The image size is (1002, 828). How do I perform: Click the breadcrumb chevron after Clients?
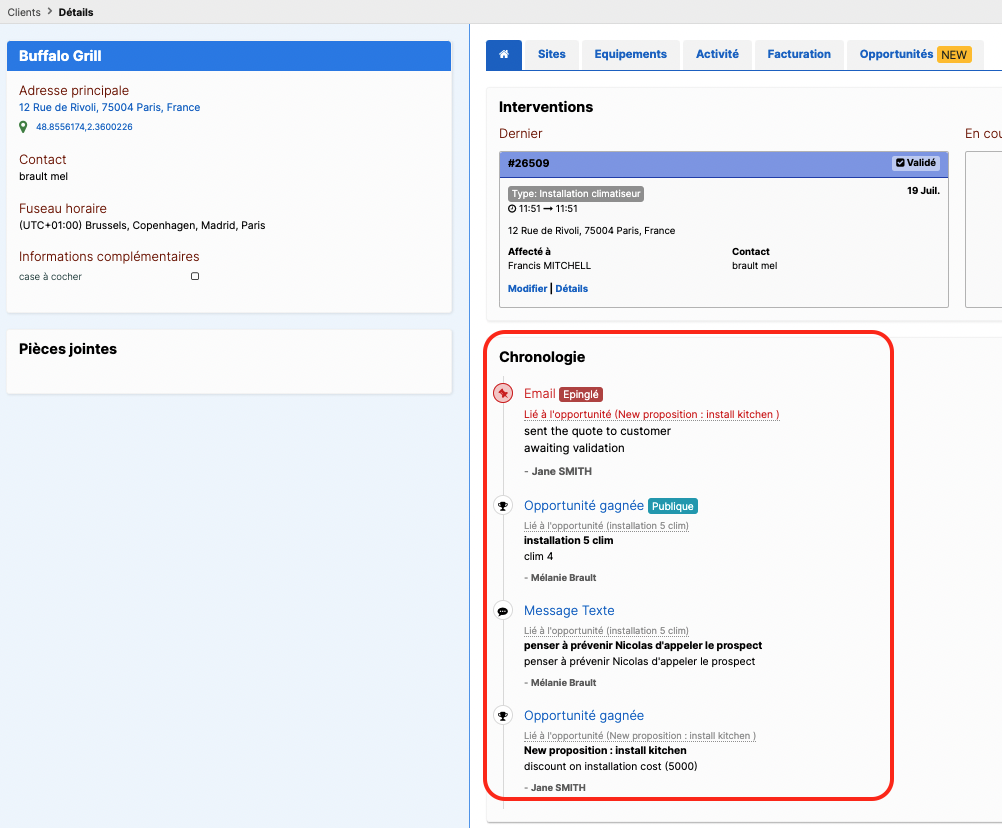click(50, 12)
